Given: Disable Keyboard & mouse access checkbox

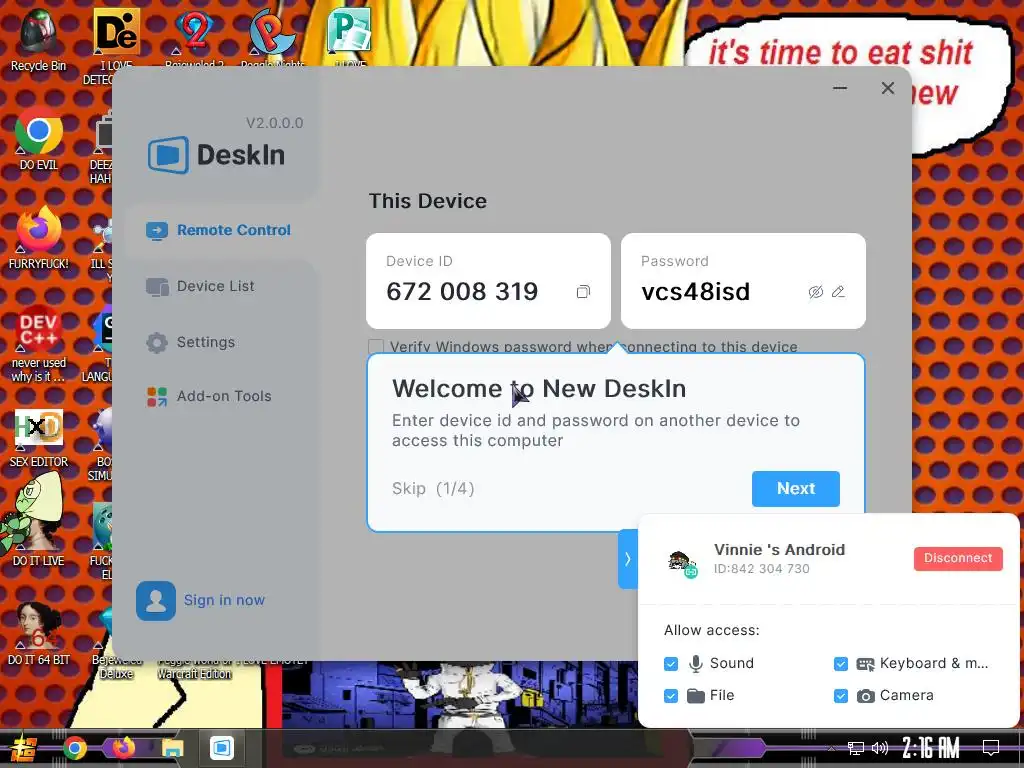Looking at the screenshot, I should (840, 664).
